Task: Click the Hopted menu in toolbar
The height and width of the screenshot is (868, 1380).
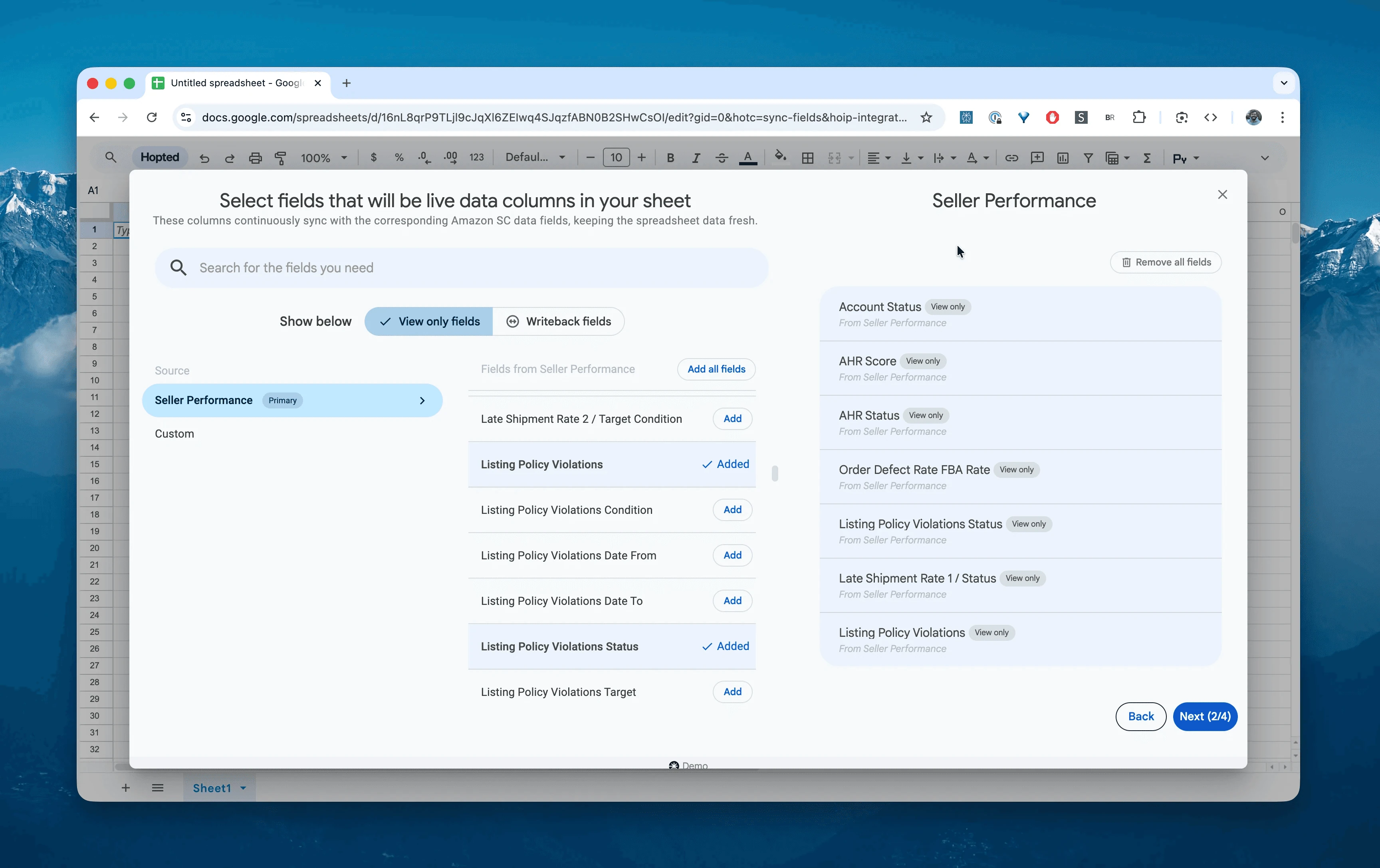Action: click(x=160, y=158)
